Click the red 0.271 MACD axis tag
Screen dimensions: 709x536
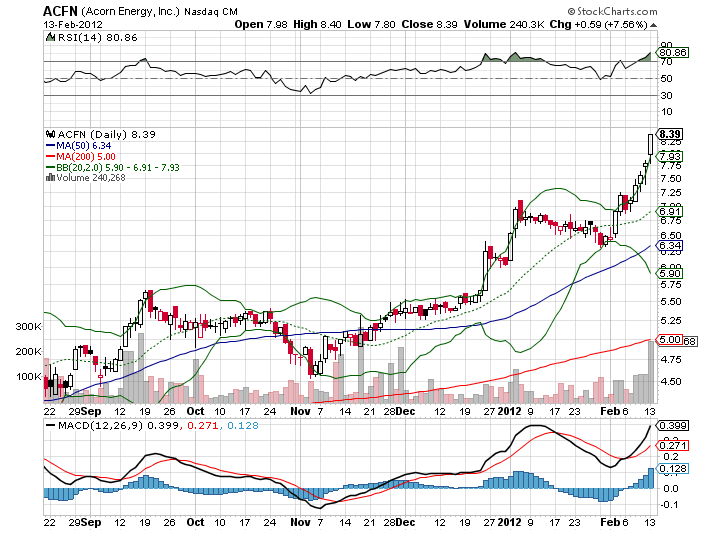tap(673, 446)
